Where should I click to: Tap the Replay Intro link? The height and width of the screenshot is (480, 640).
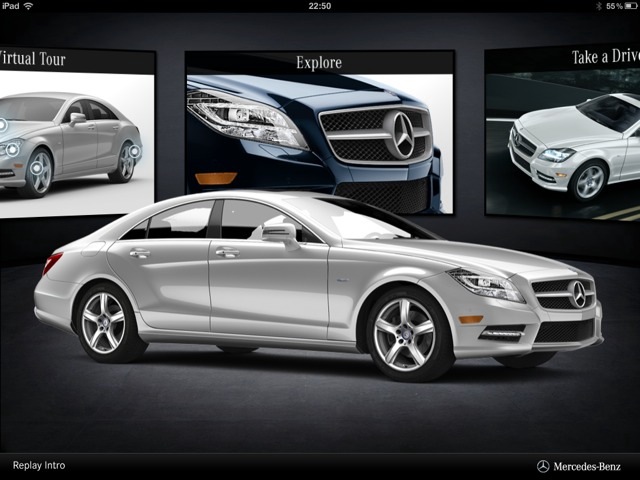click(39, 465)
